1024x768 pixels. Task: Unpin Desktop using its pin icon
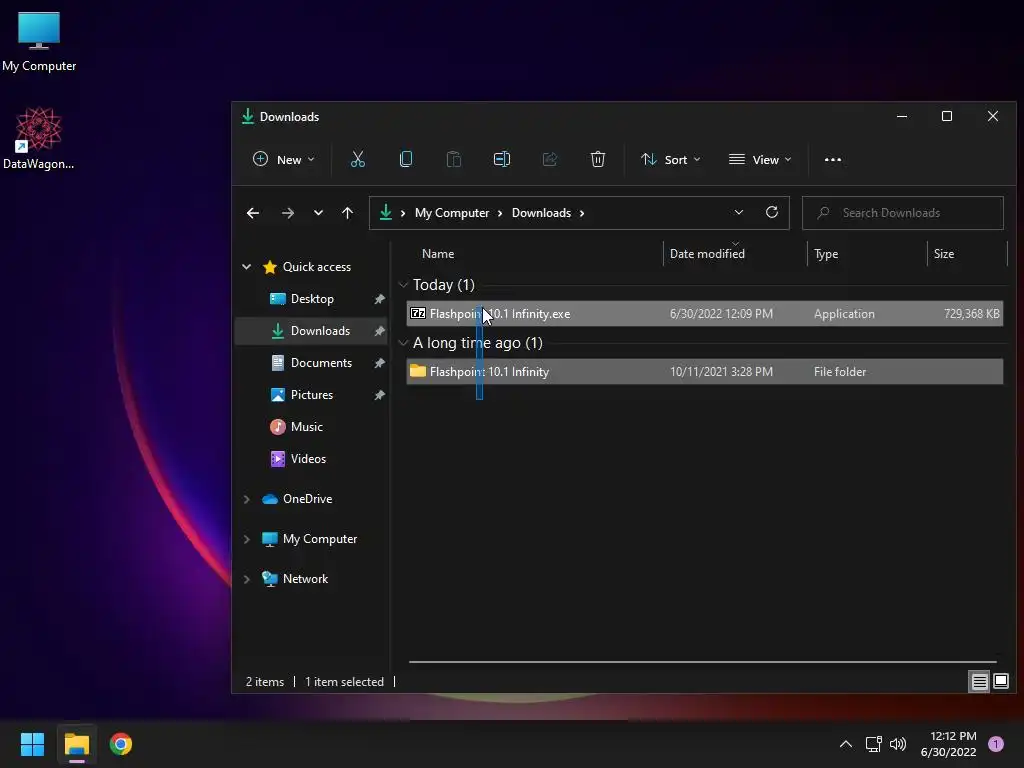[x=379, y=299]
